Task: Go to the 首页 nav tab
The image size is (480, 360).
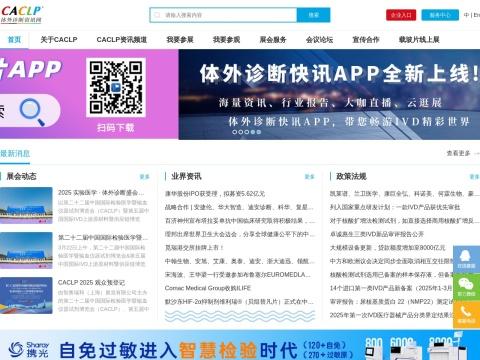Action: [14, 40]
